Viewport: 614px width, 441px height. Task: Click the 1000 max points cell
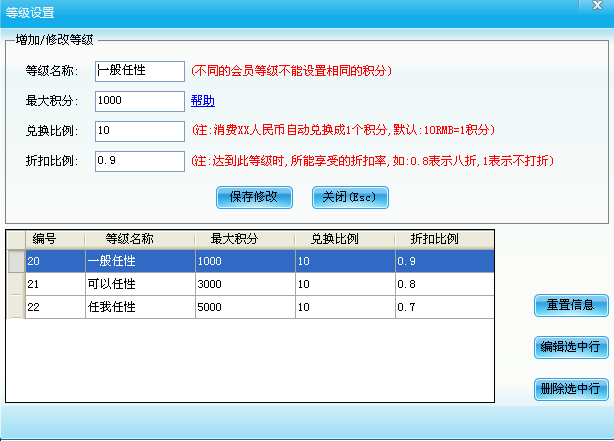pos(245,261)
